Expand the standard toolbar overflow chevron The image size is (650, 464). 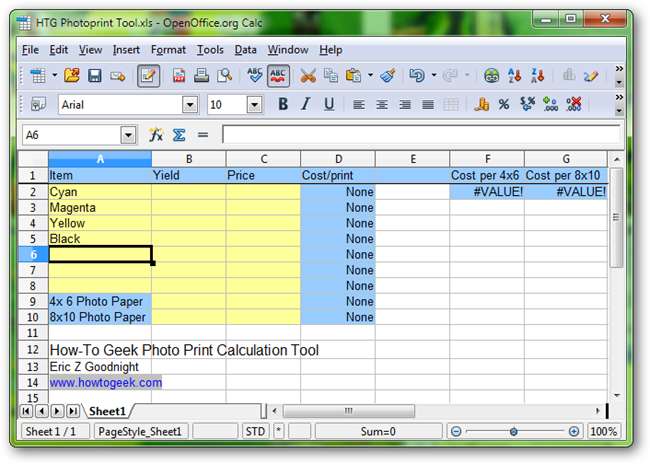[619, 69]
